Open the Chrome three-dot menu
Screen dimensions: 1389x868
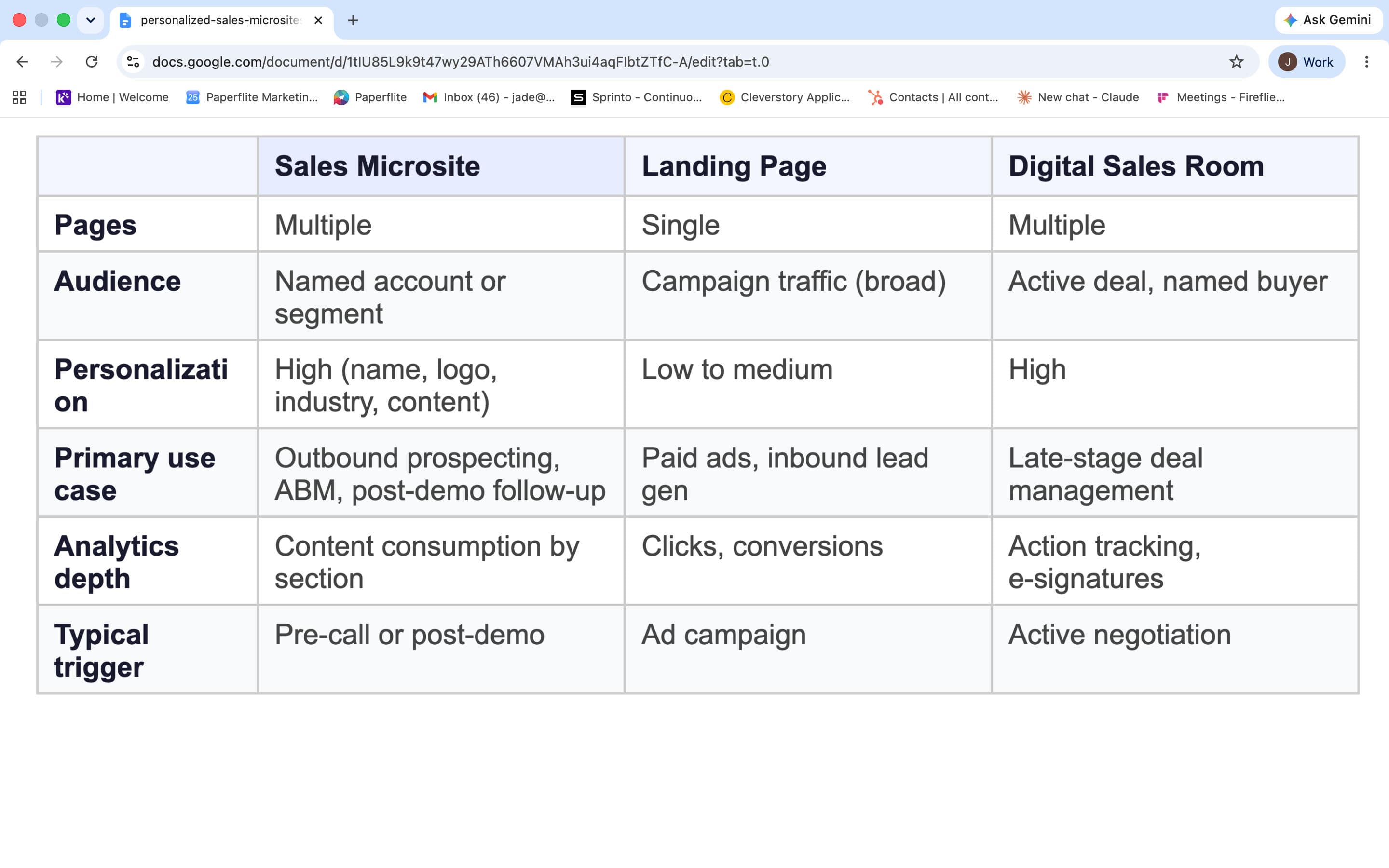point(1366,62)
